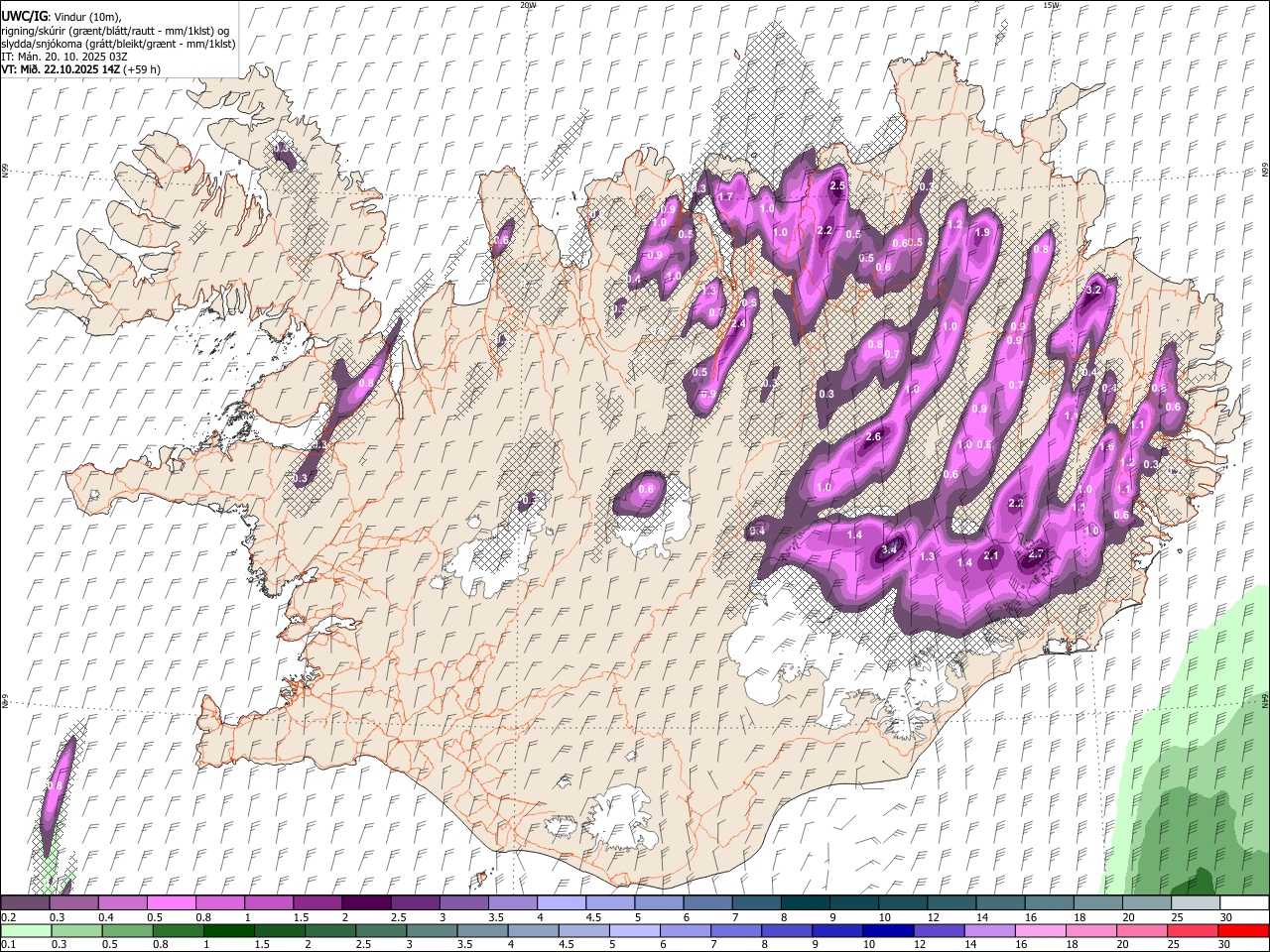The width and height of the screenshot is (1270, 952).
Task: Click the 1.7 snowfall value in the north
Action: click(725, 196)
